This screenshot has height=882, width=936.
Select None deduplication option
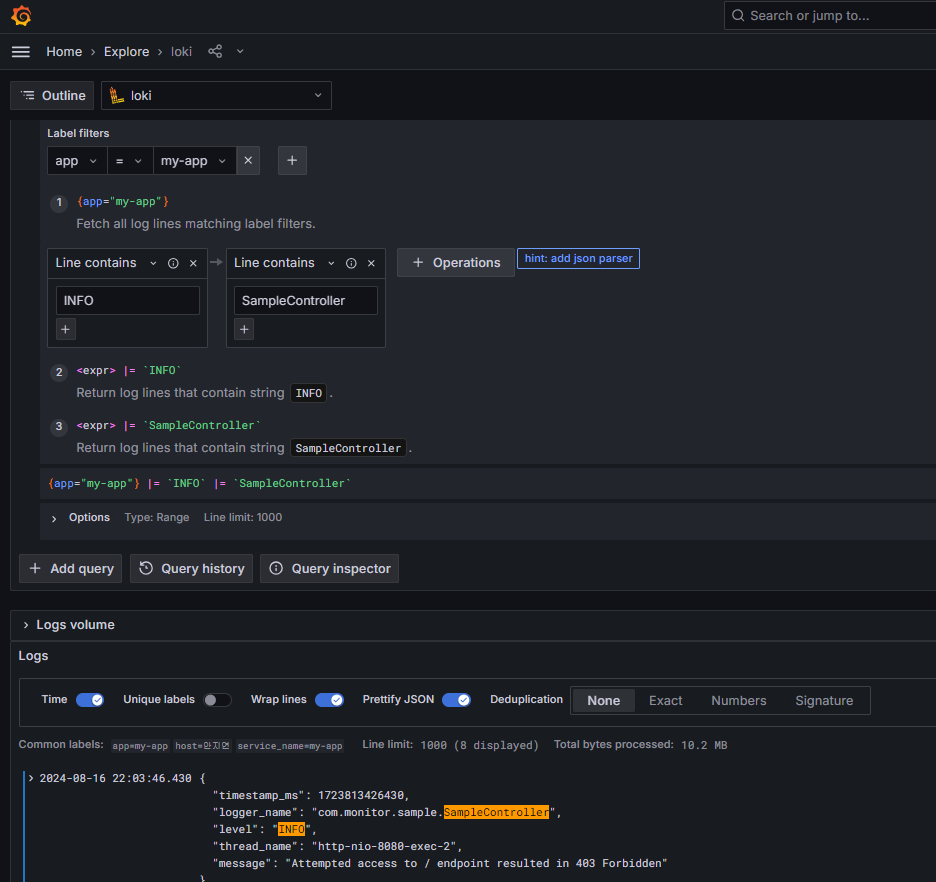coord(604,701)
